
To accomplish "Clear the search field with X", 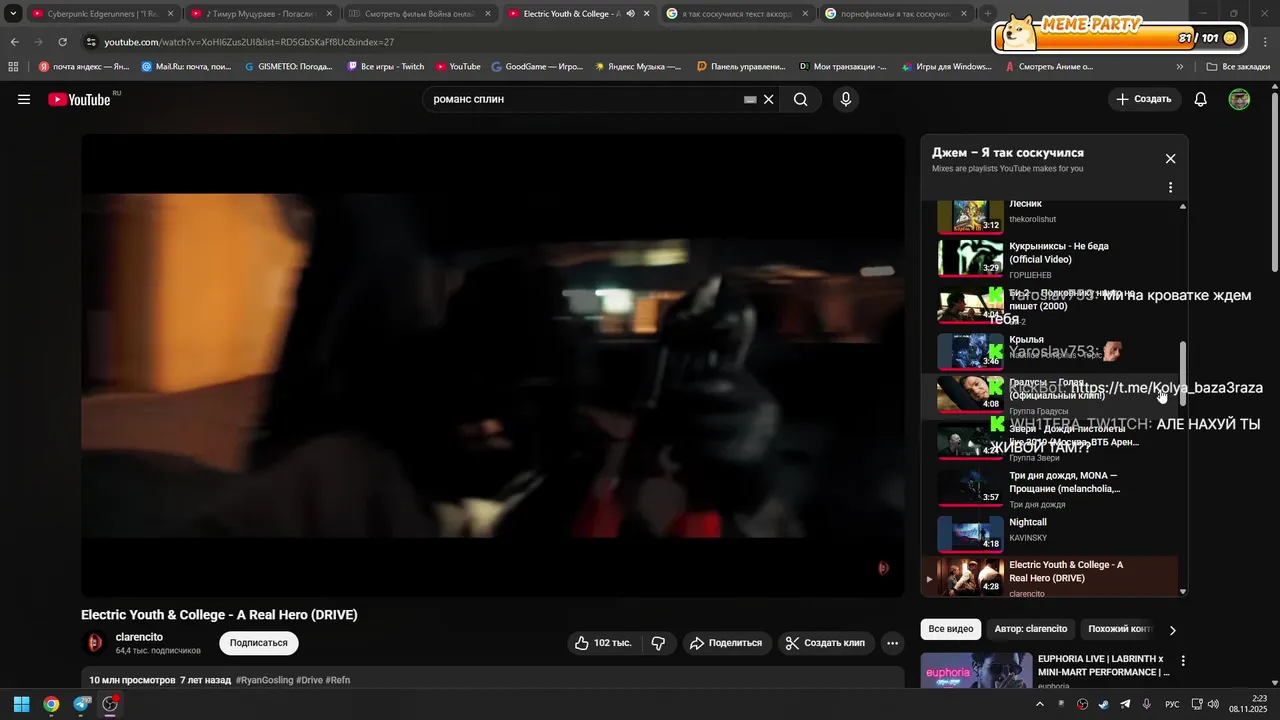I will point(769,100).
